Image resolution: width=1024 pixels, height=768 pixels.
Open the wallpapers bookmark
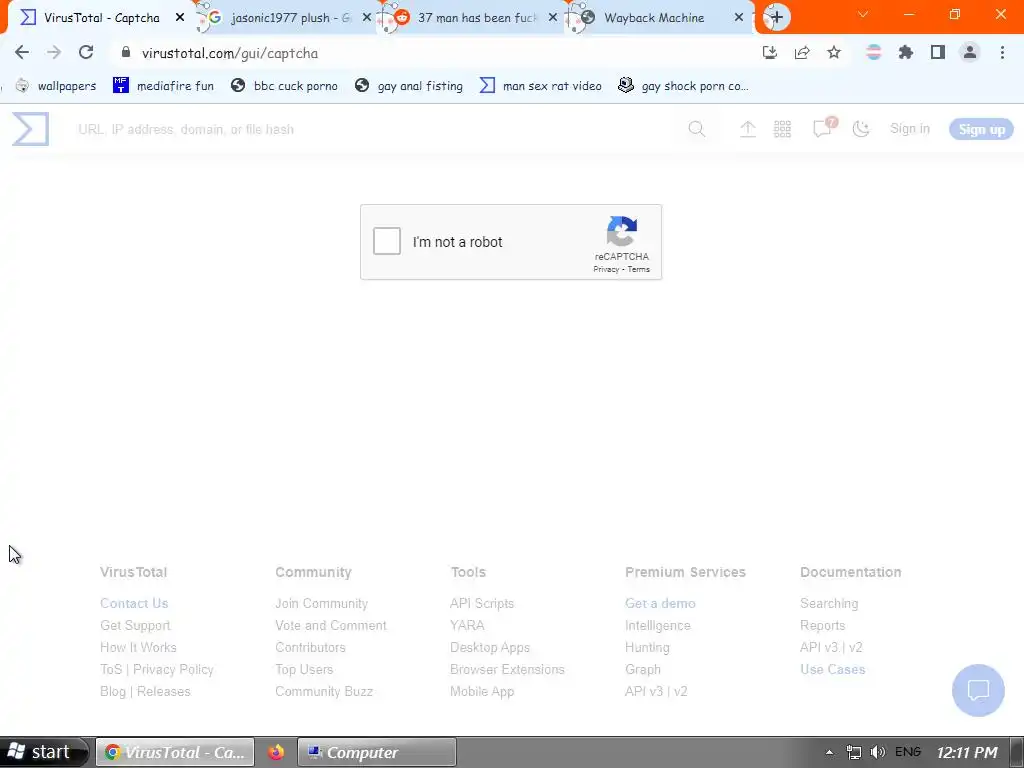click(x=56, y=86)
